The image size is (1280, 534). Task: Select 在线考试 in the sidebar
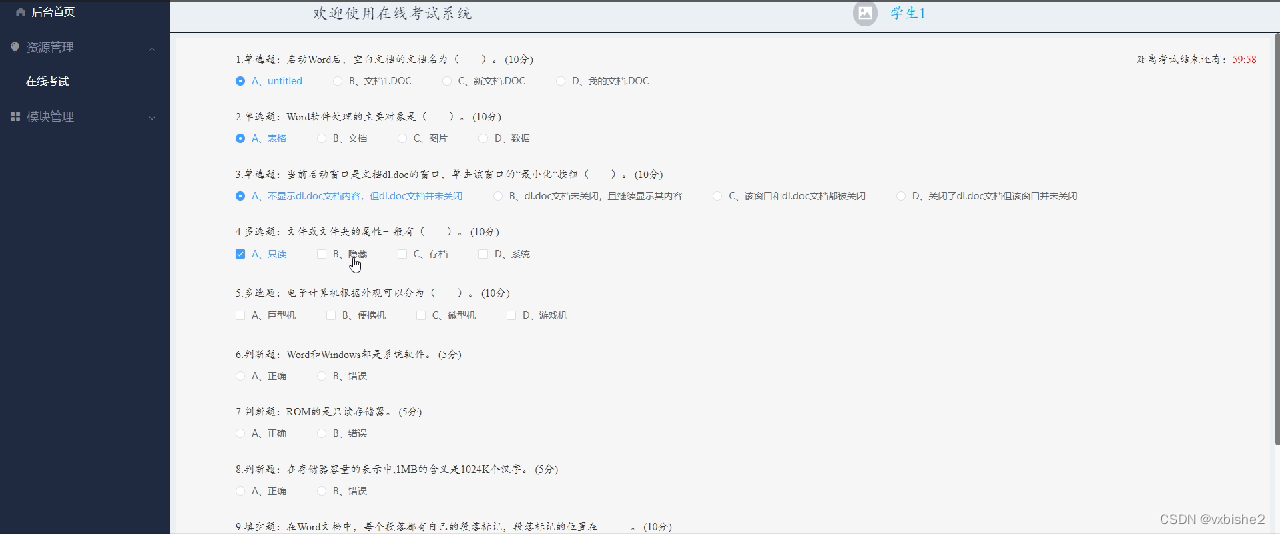48,82
